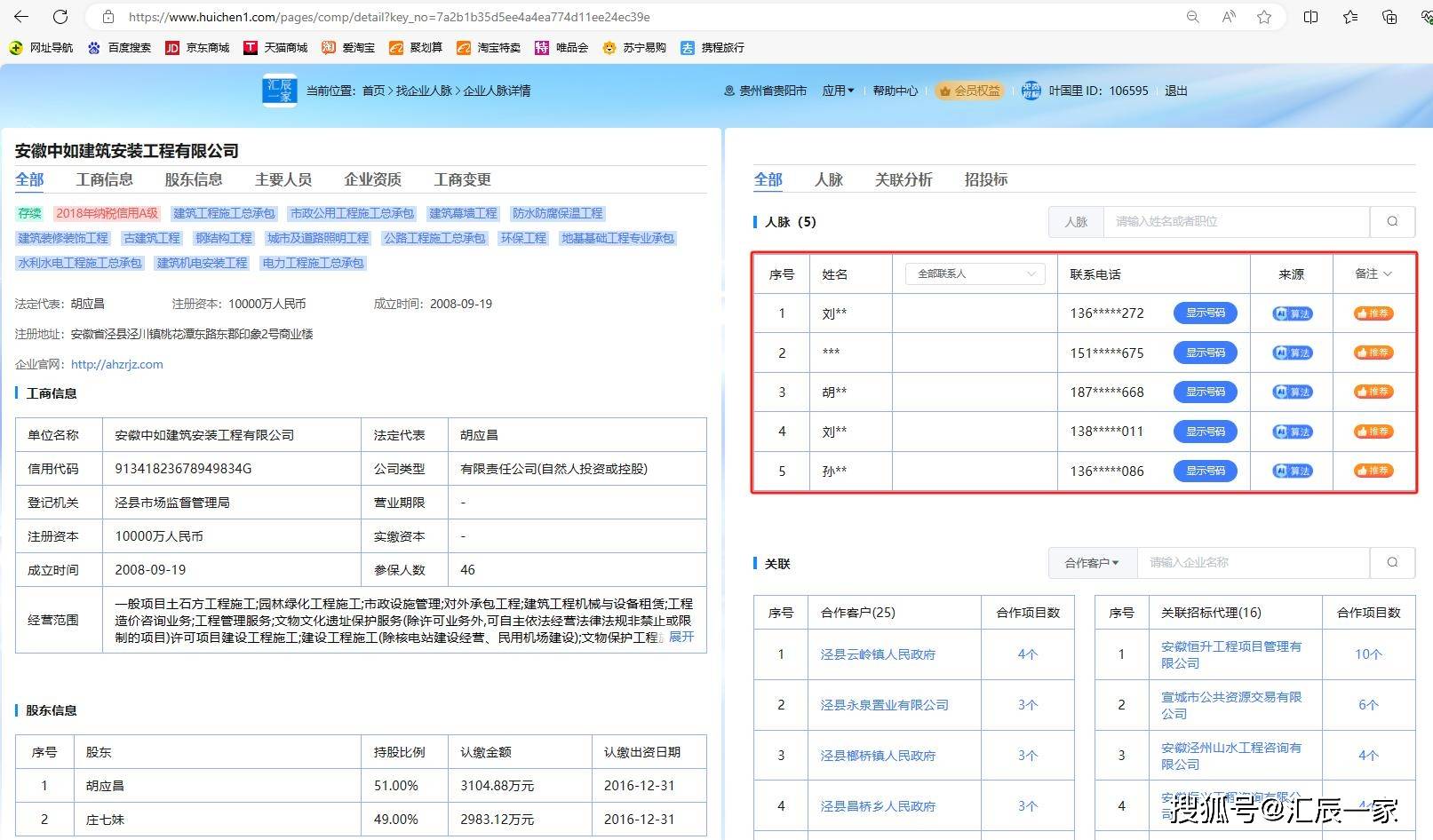Open the 百度搜索 bookmark
This screenshot has width=1433, height=840.
coord(119,48)
